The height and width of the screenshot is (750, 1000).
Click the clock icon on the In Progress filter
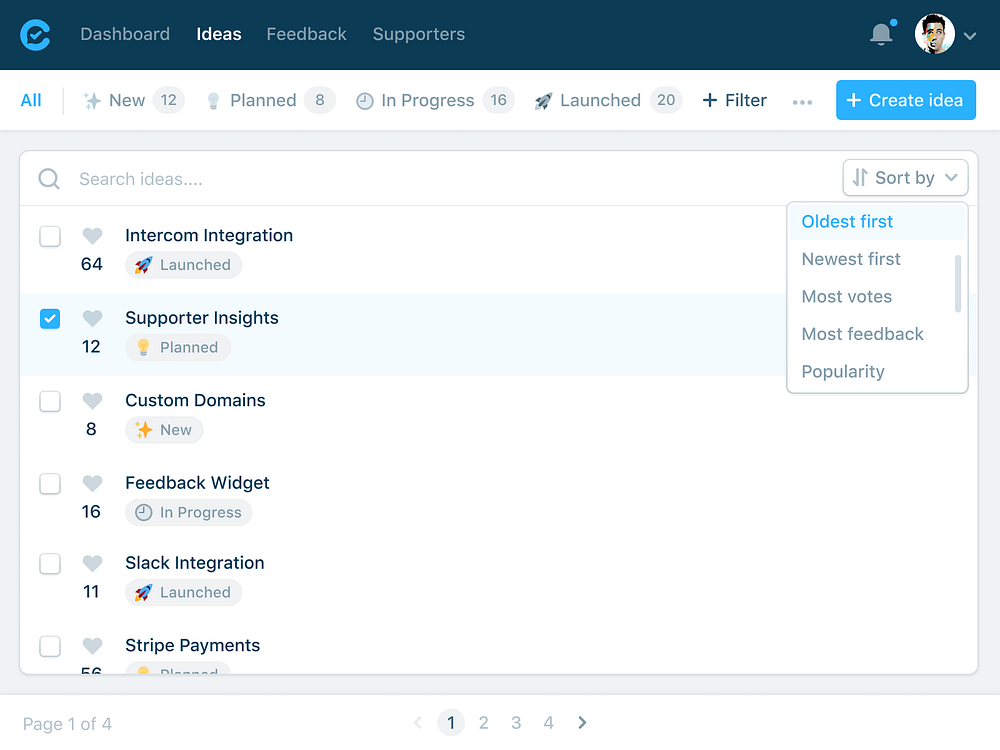(x=364, y=100)
